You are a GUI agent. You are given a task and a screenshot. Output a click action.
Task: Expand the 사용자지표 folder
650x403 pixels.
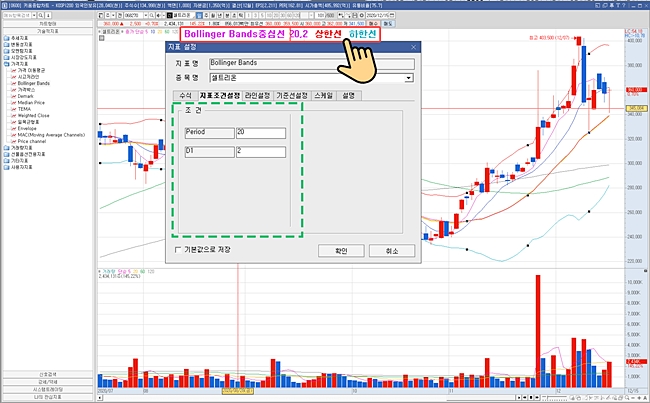(x=6, y=167)
